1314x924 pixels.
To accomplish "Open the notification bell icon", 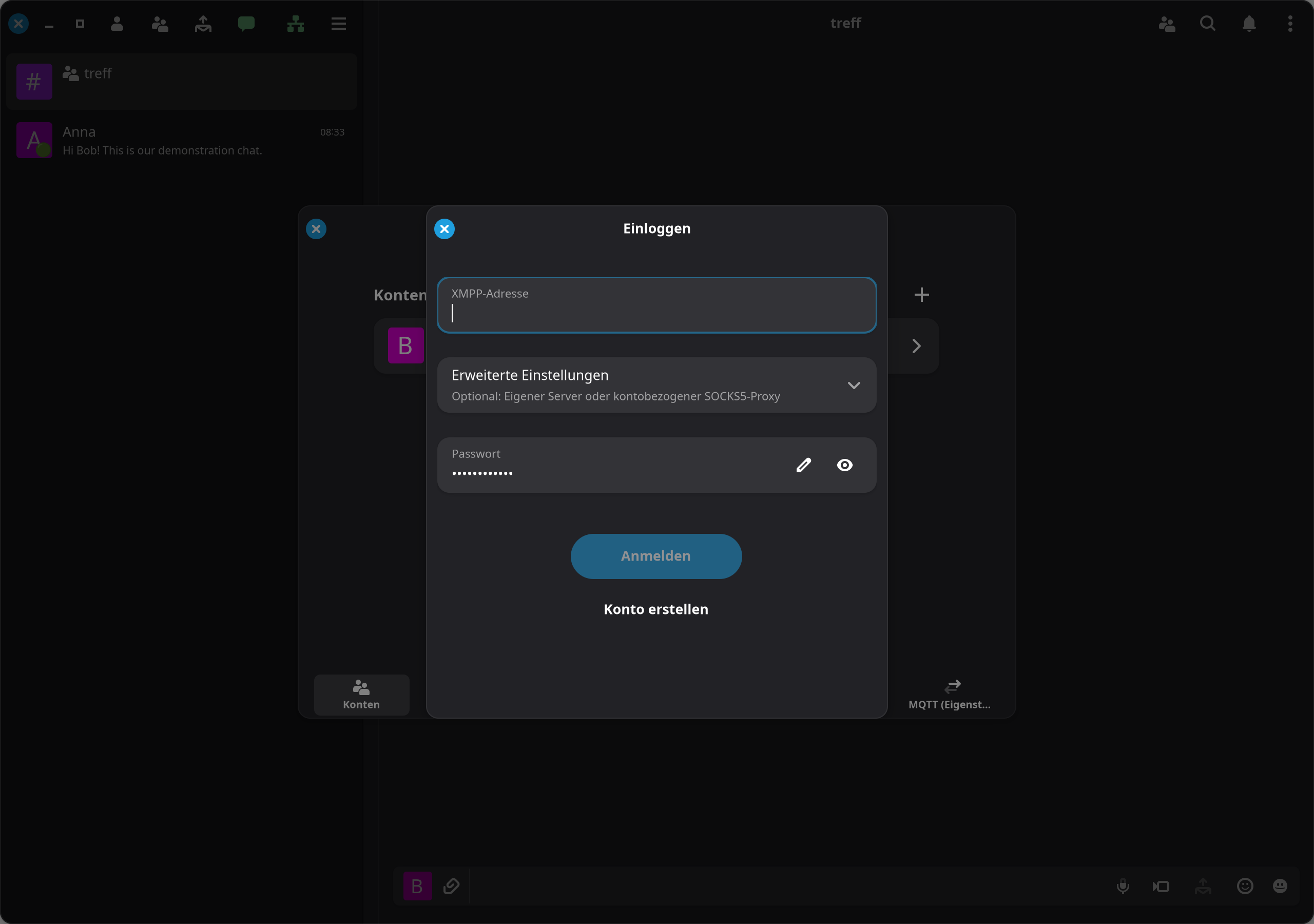I will coord(1249,24).
